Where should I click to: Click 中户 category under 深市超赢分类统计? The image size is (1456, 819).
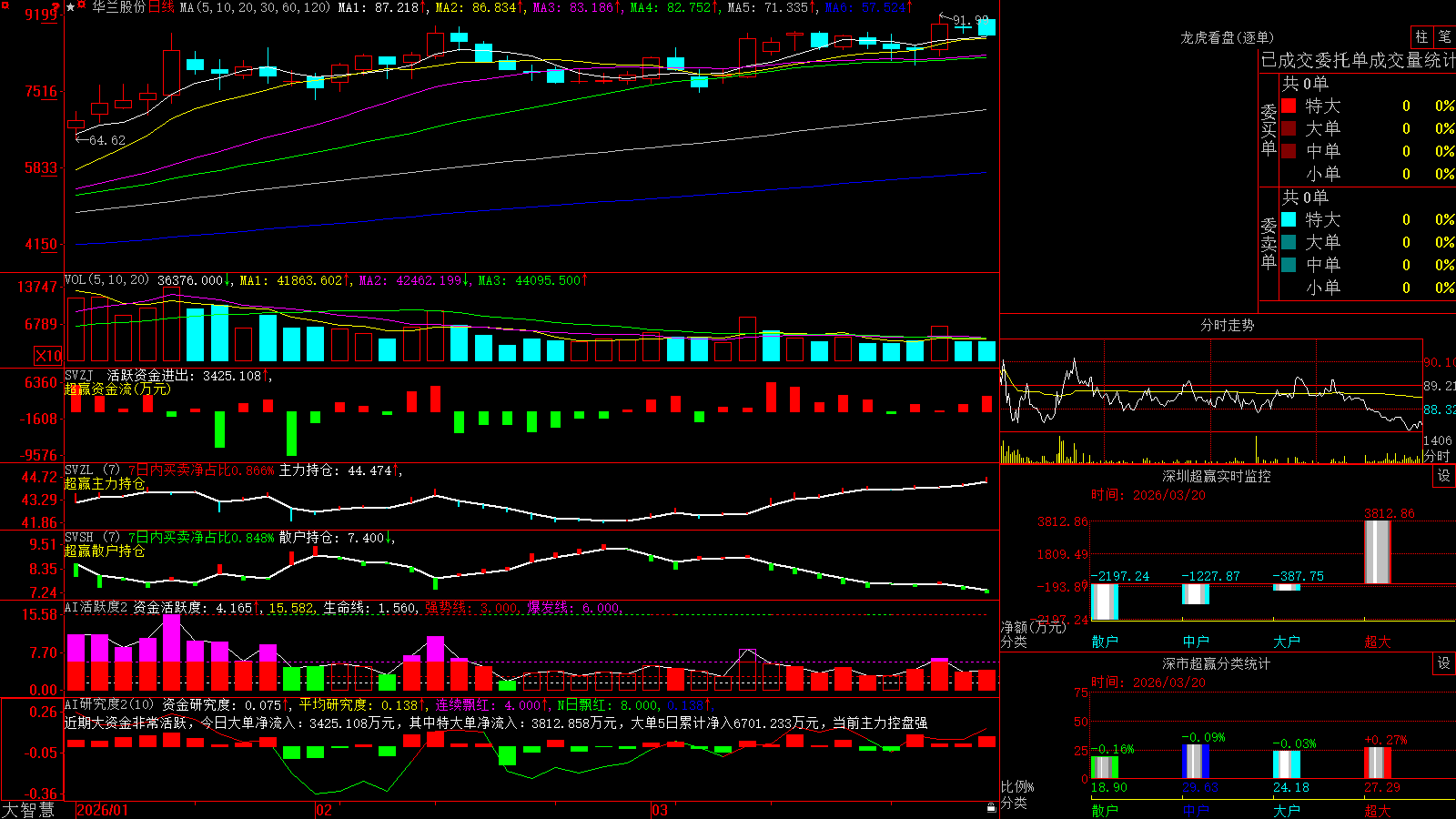click(x=1196, y=810)
